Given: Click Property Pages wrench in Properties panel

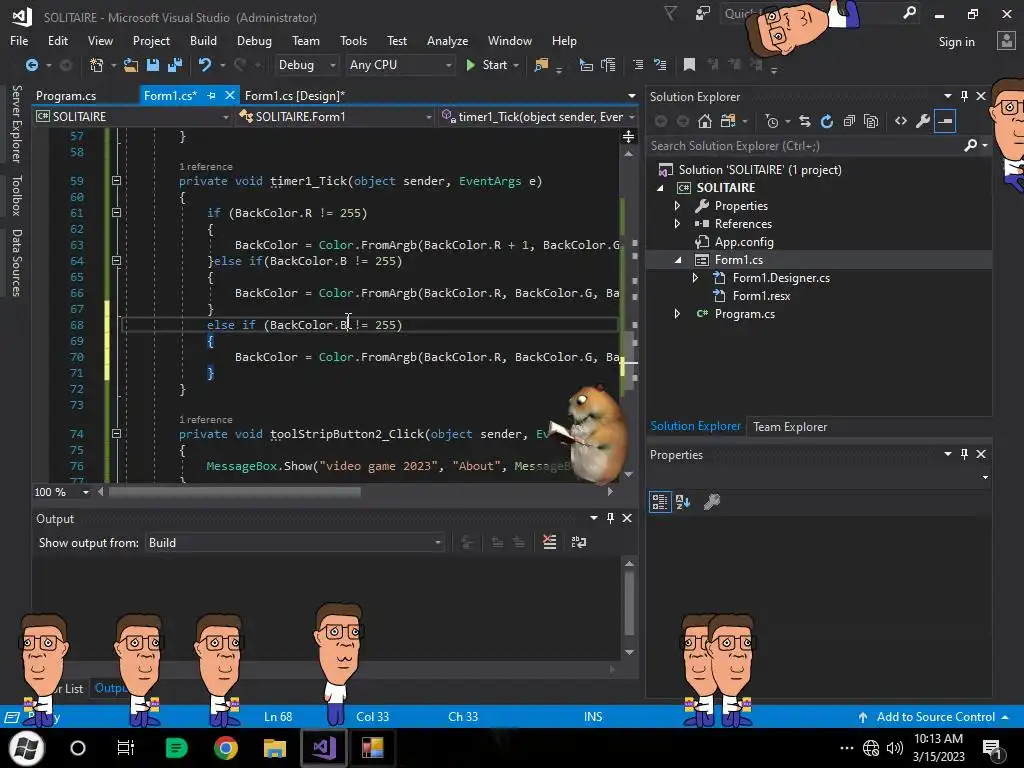Looking at the screenshot, I should (x=712, y=502).
